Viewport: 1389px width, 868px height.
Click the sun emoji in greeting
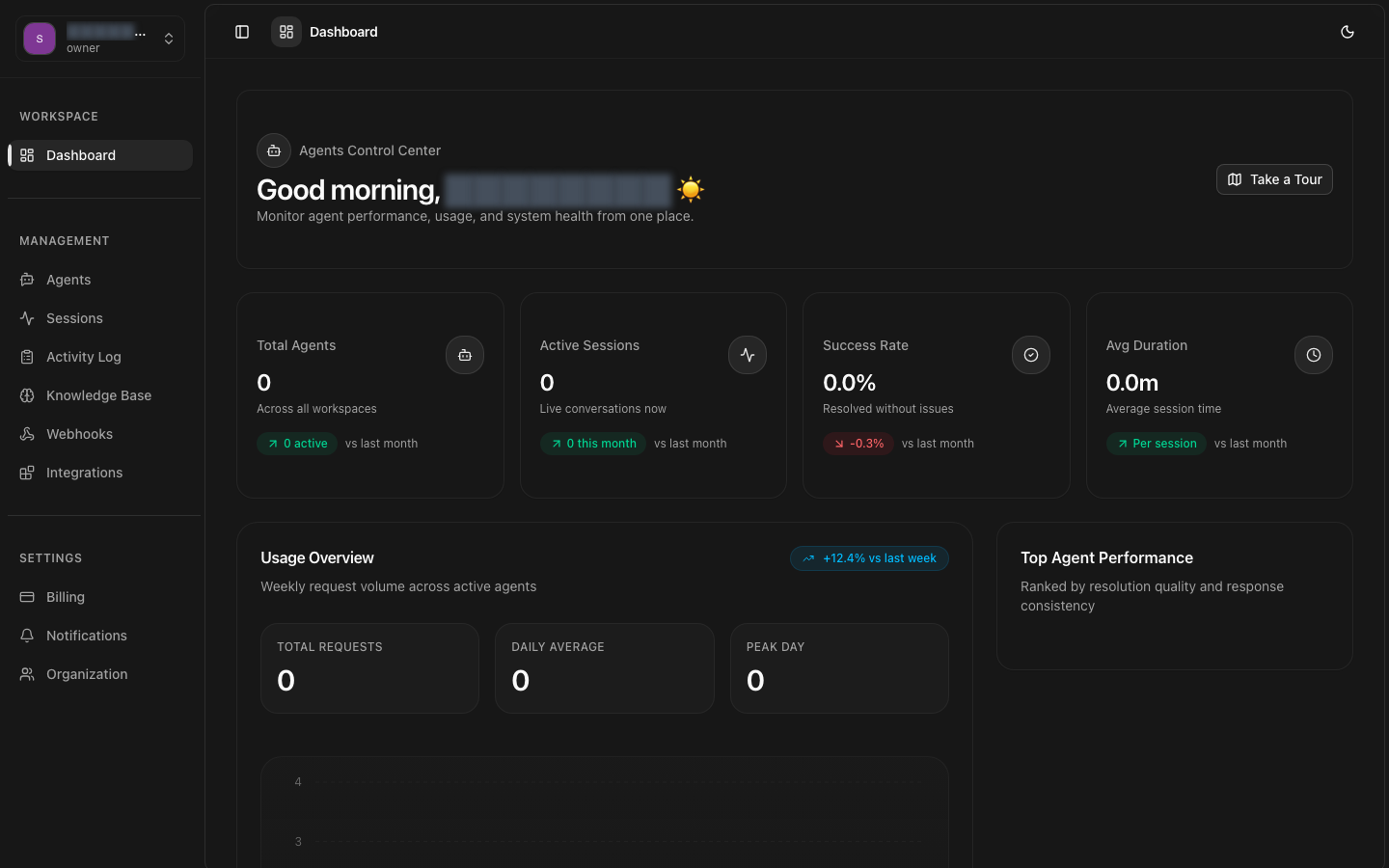[x=691, y=189]
